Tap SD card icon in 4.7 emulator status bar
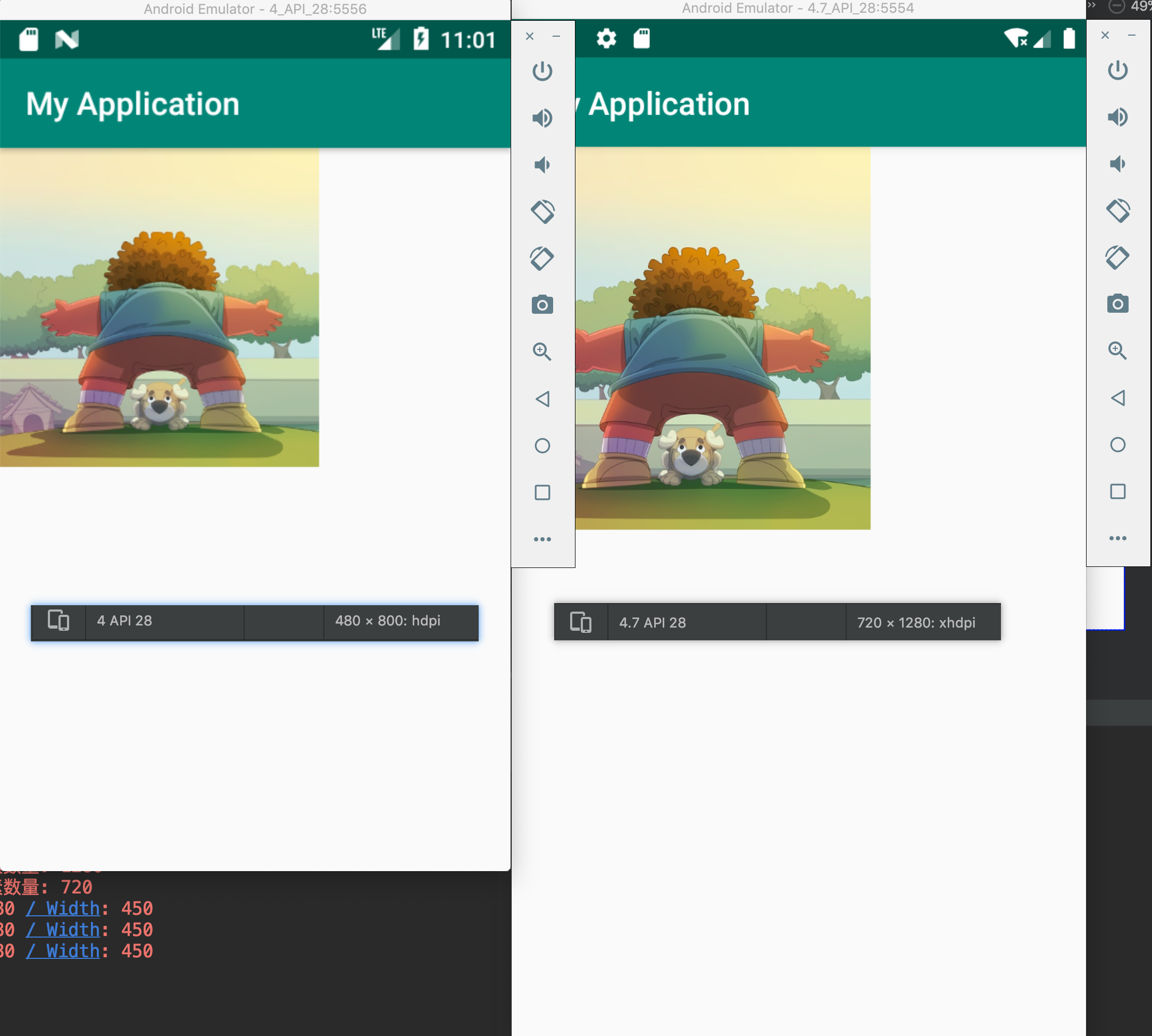 [641, 38]
